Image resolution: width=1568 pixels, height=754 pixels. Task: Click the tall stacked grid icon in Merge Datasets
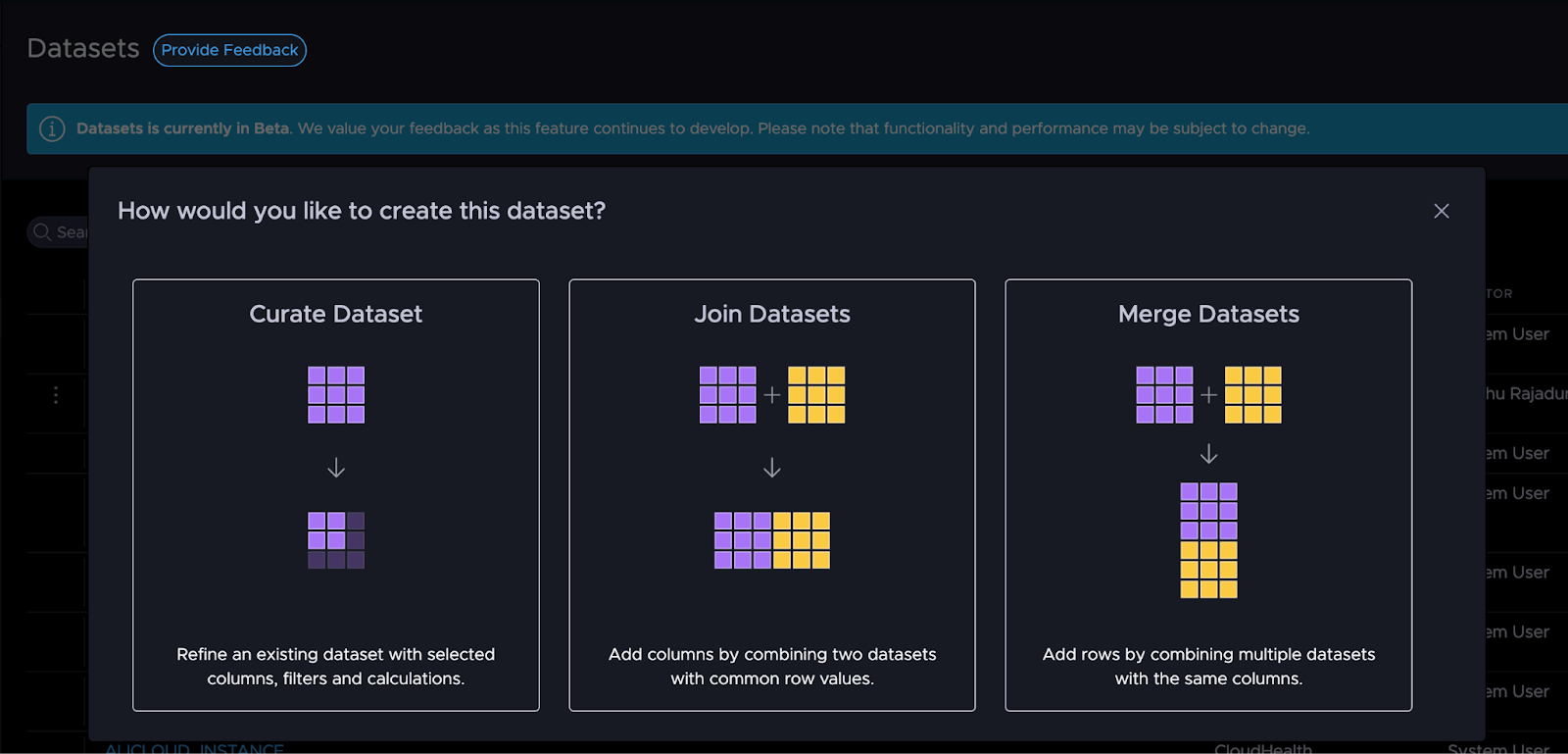pyautogui.click(x=1208, y=540)
